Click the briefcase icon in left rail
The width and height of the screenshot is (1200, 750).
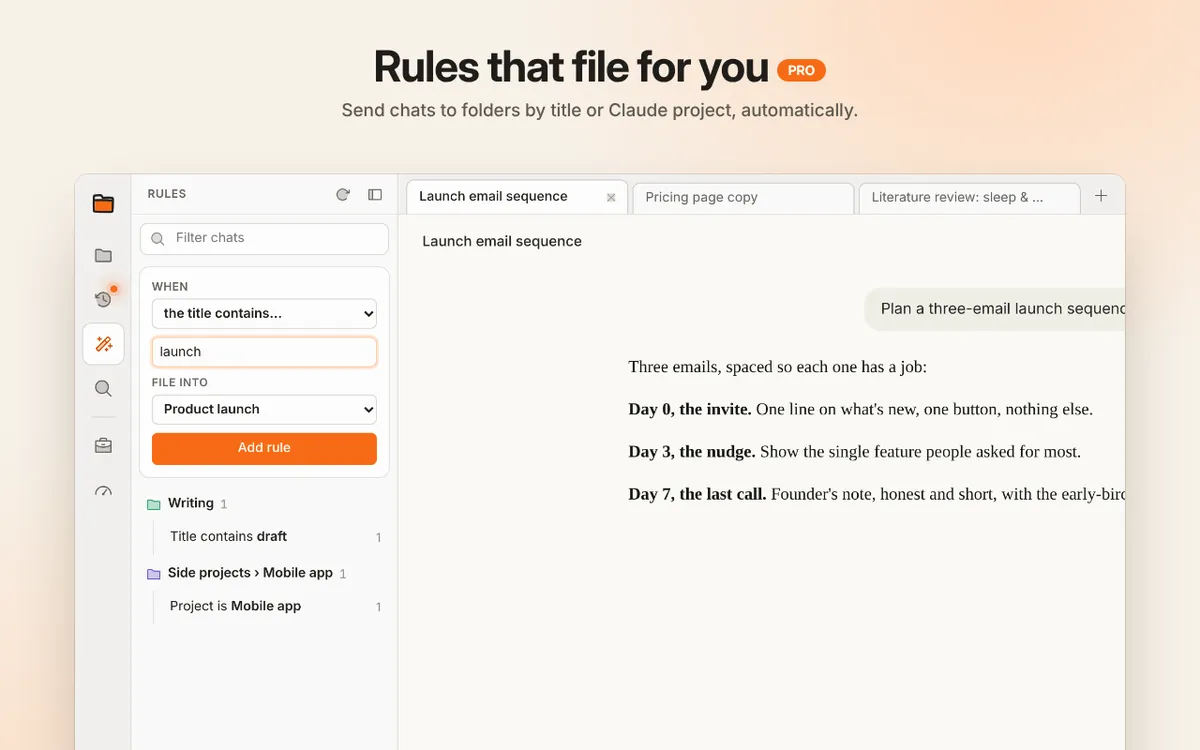[103, 446]
